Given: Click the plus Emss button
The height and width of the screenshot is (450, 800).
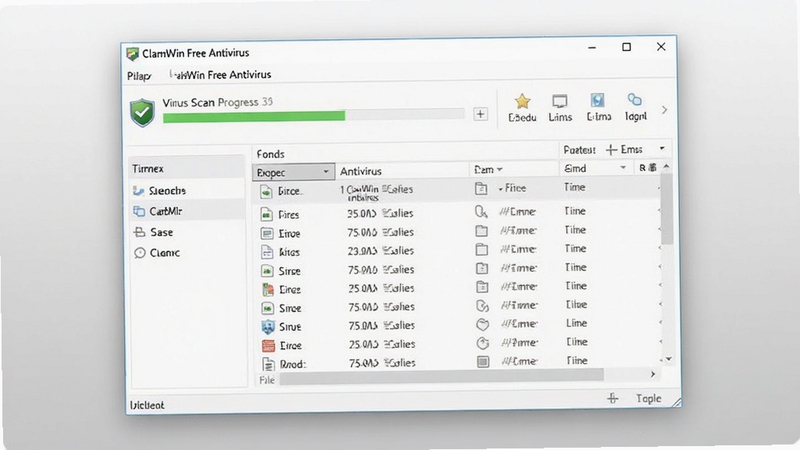Looking at the screenshot, I should pyautogui.click(x=624, y=149).
